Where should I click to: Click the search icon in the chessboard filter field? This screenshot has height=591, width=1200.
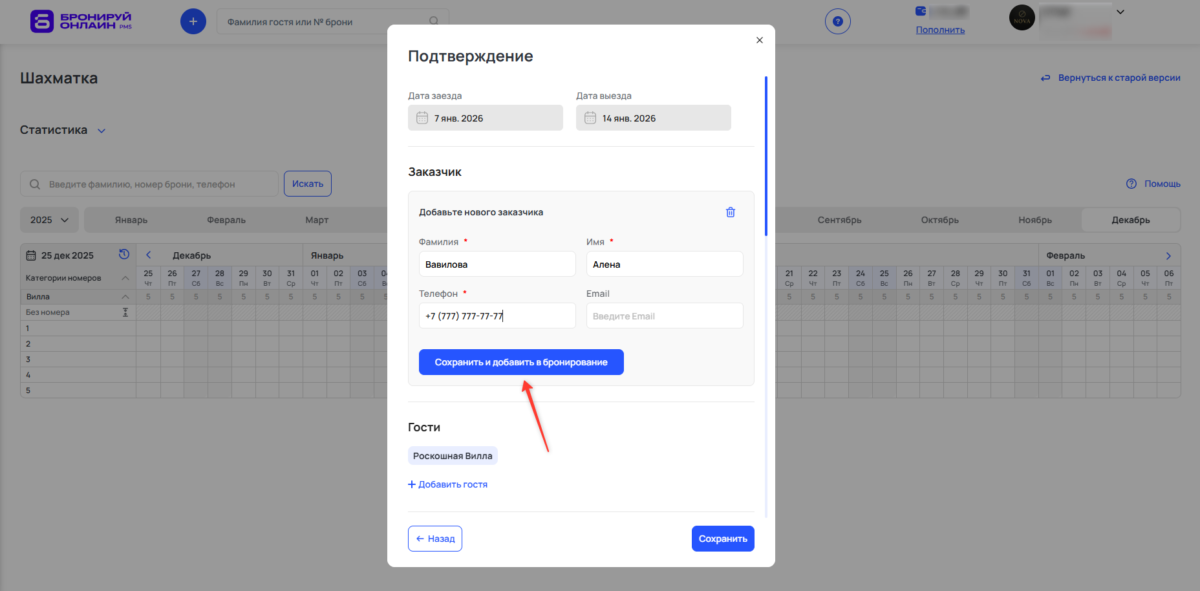pos(33,183)
